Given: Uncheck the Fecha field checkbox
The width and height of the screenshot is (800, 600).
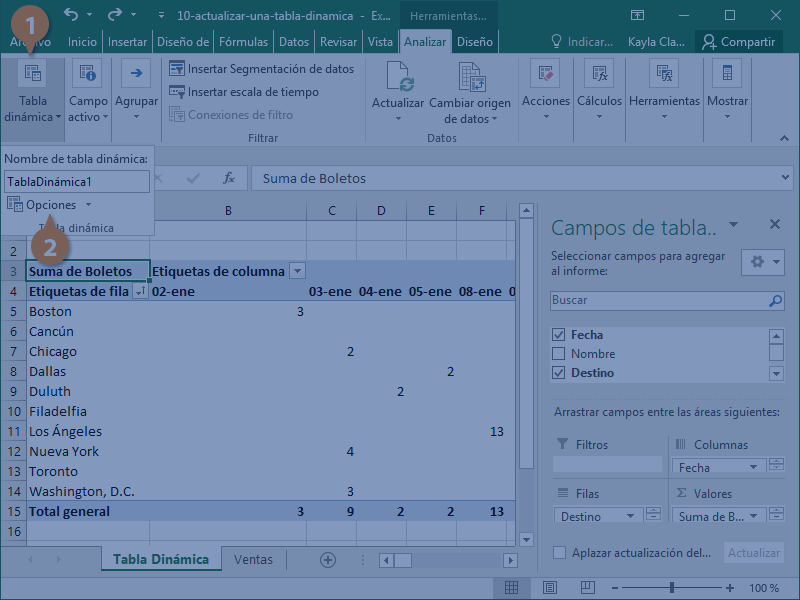Looking at the screenshot, I should 560,336.
